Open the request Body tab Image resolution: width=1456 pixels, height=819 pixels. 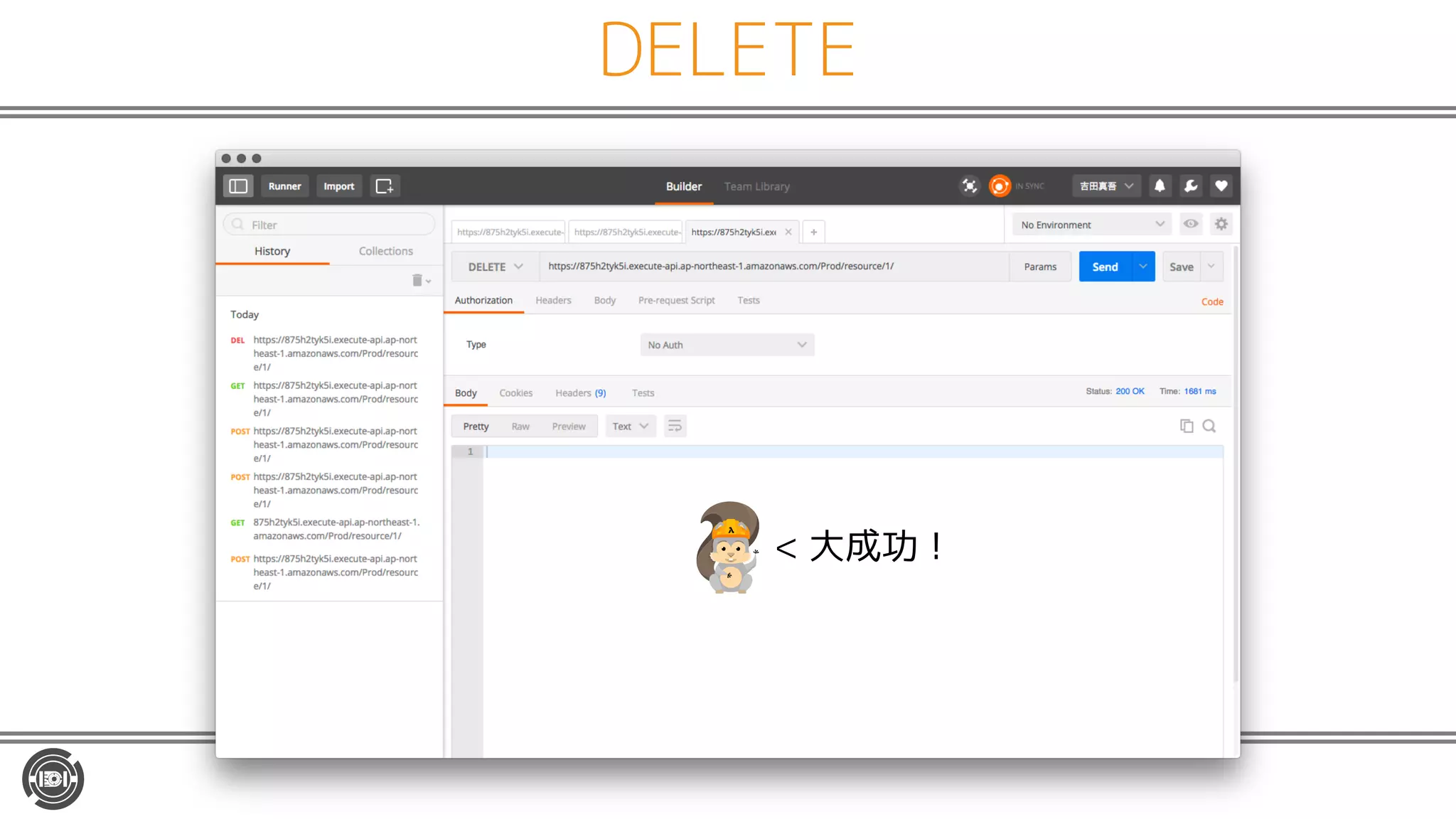(x=605, y=300)
